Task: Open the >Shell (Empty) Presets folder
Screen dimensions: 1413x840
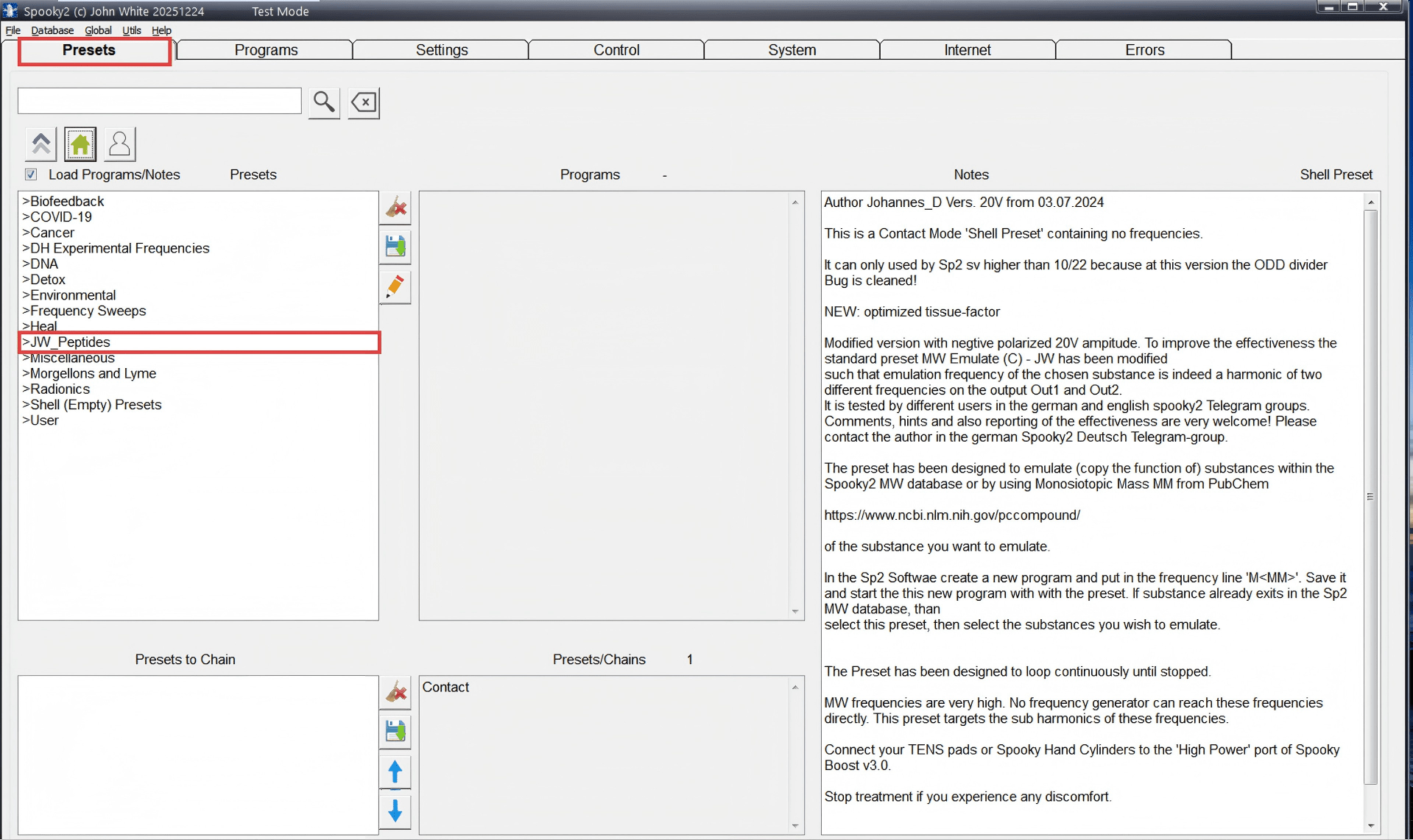Action: [92, 405]
